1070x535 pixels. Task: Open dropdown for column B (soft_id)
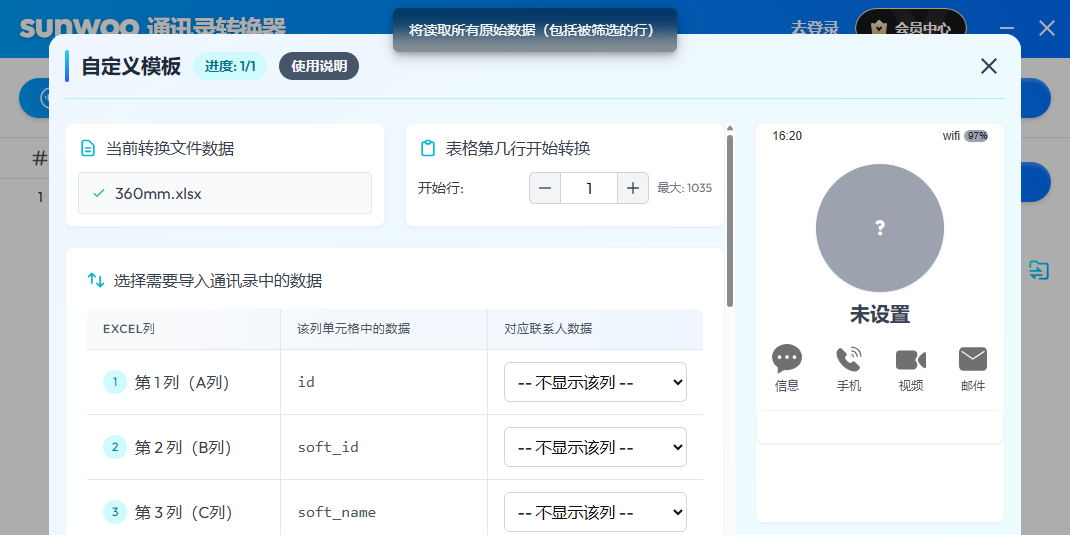pos(595,447)
